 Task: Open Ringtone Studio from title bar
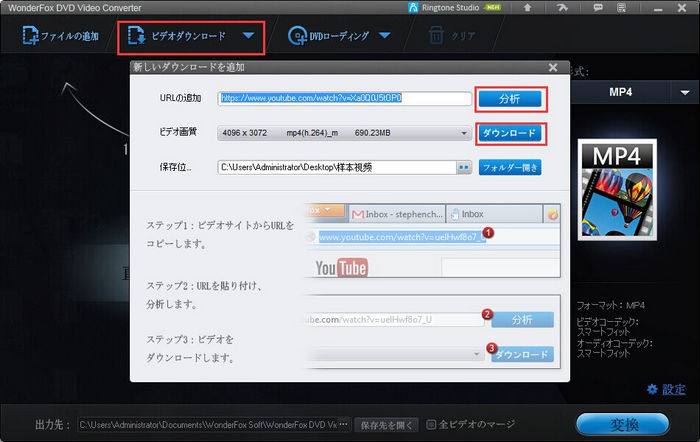[x=454, y=8]
